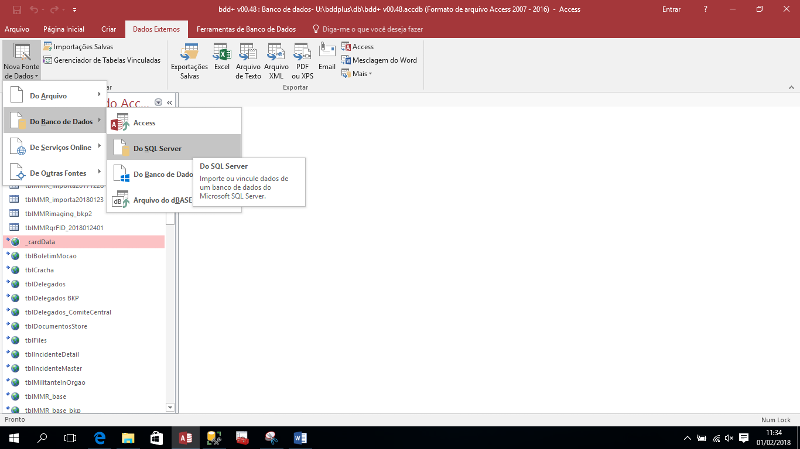Open Nova Fonte de Dados dropdown

(x=21, y=61)
